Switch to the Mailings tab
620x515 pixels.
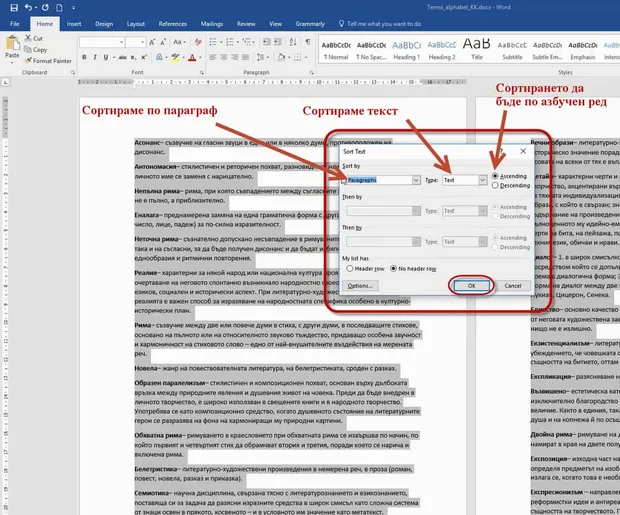tap(212, 24)
